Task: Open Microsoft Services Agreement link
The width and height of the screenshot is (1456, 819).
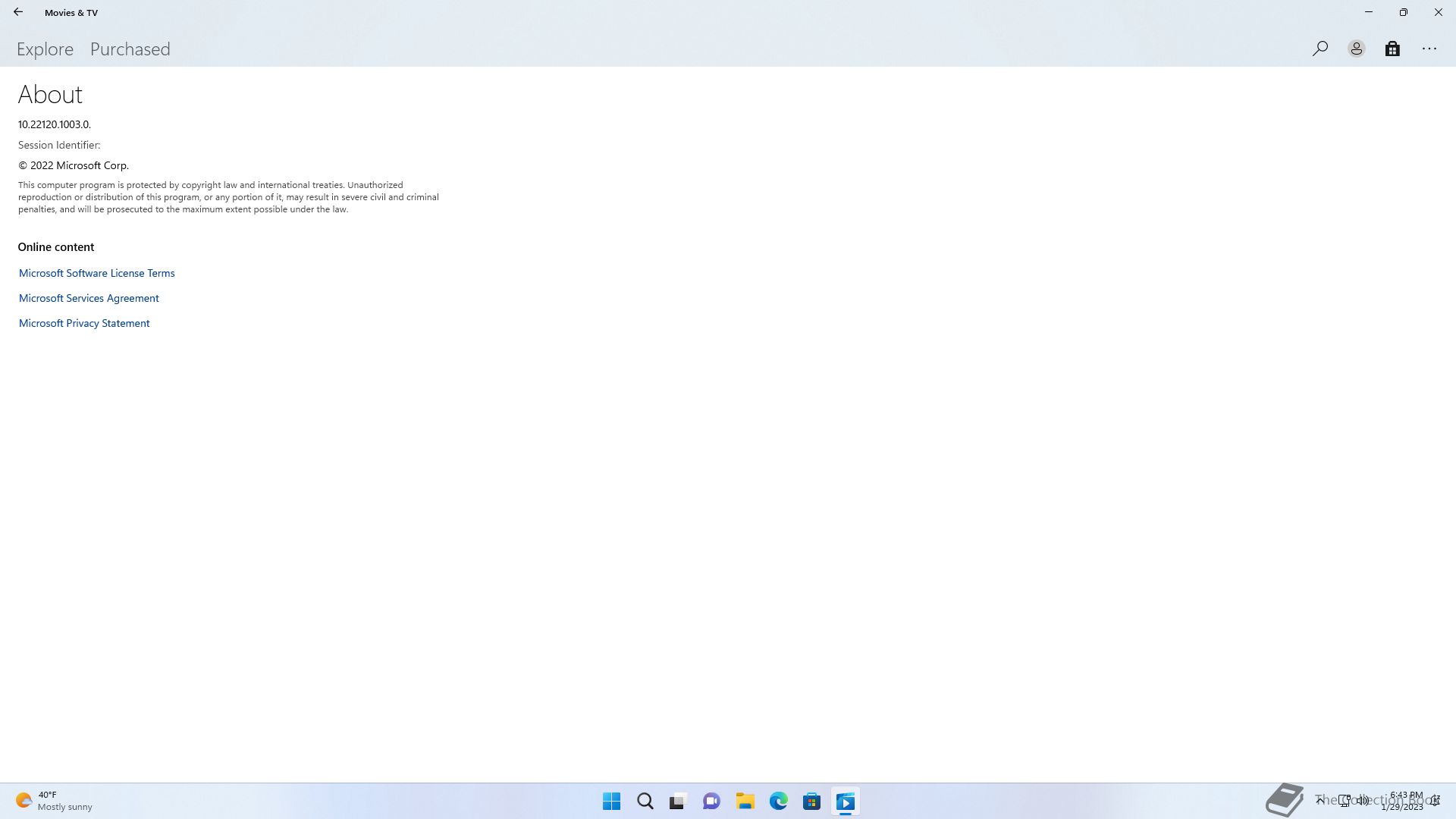Action: pyautogui.click(x=89, y=298)
